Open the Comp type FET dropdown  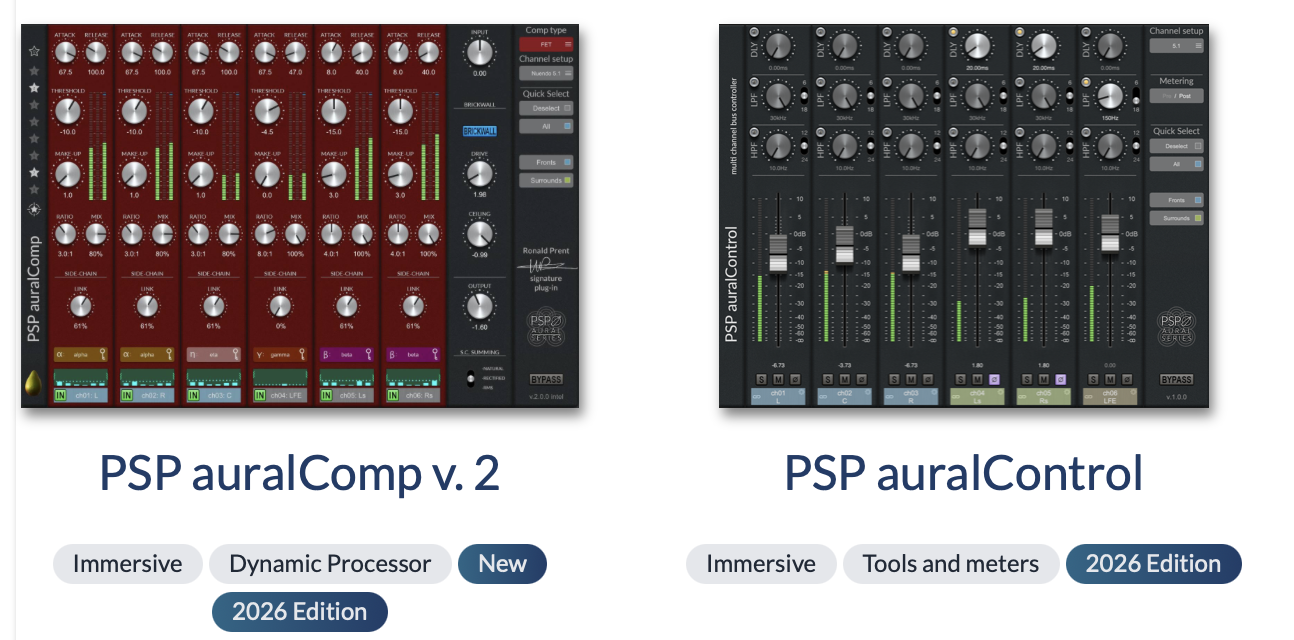546,44
